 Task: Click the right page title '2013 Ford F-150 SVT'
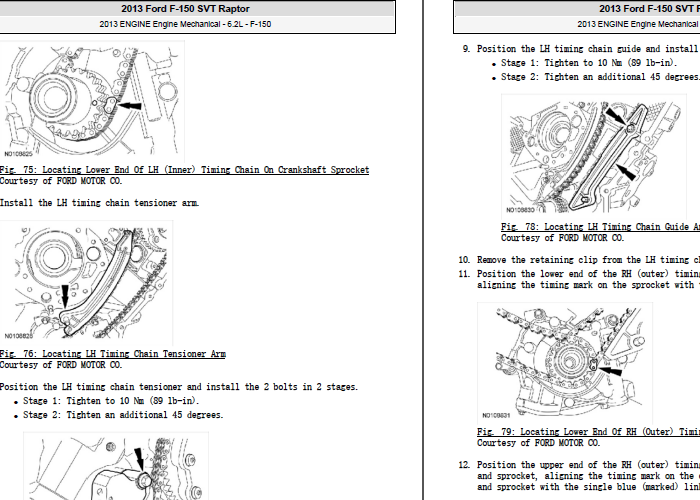[x=649, y=8]
